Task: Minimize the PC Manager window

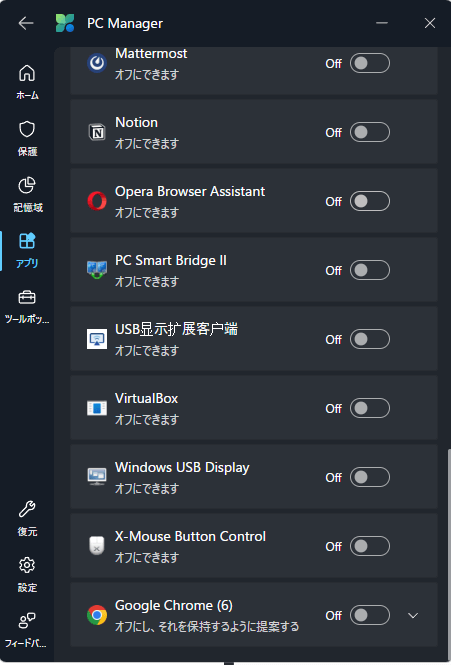Action: (x=382, y=23)
